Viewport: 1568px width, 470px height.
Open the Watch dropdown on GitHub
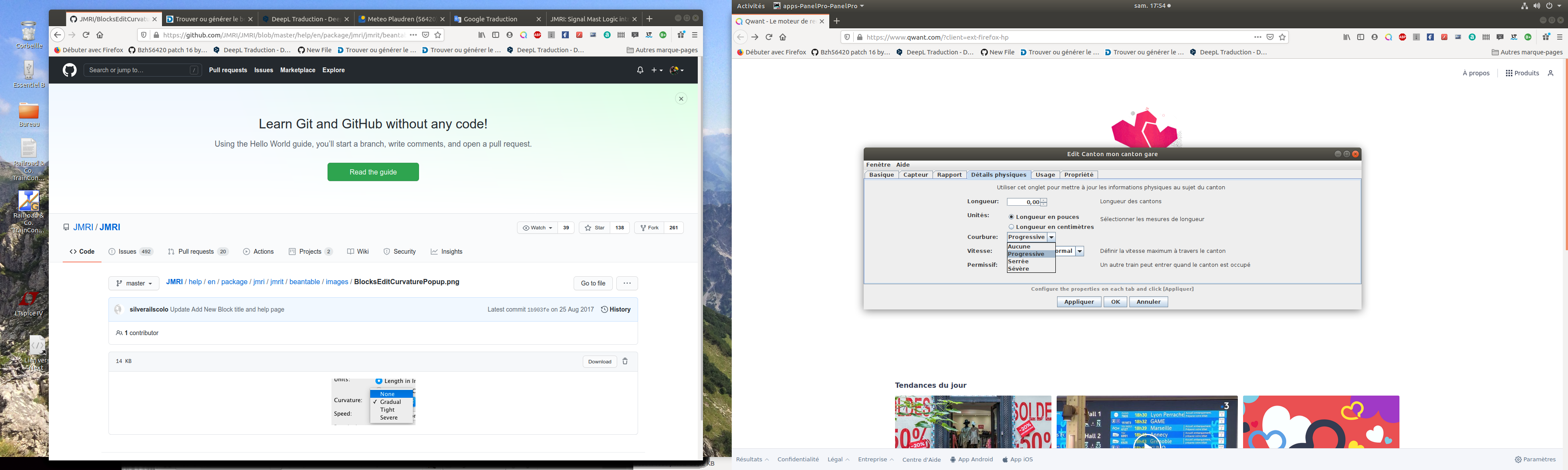[x=537, y=228]
